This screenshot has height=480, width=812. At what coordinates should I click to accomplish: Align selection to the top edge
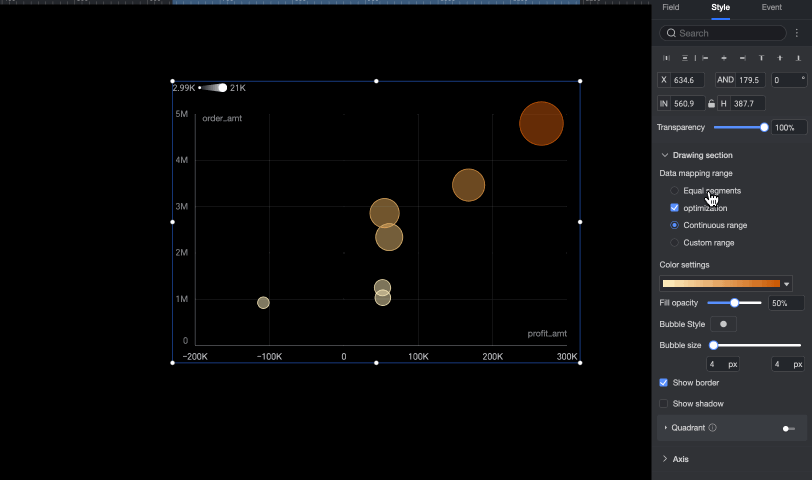click(761, 58)
